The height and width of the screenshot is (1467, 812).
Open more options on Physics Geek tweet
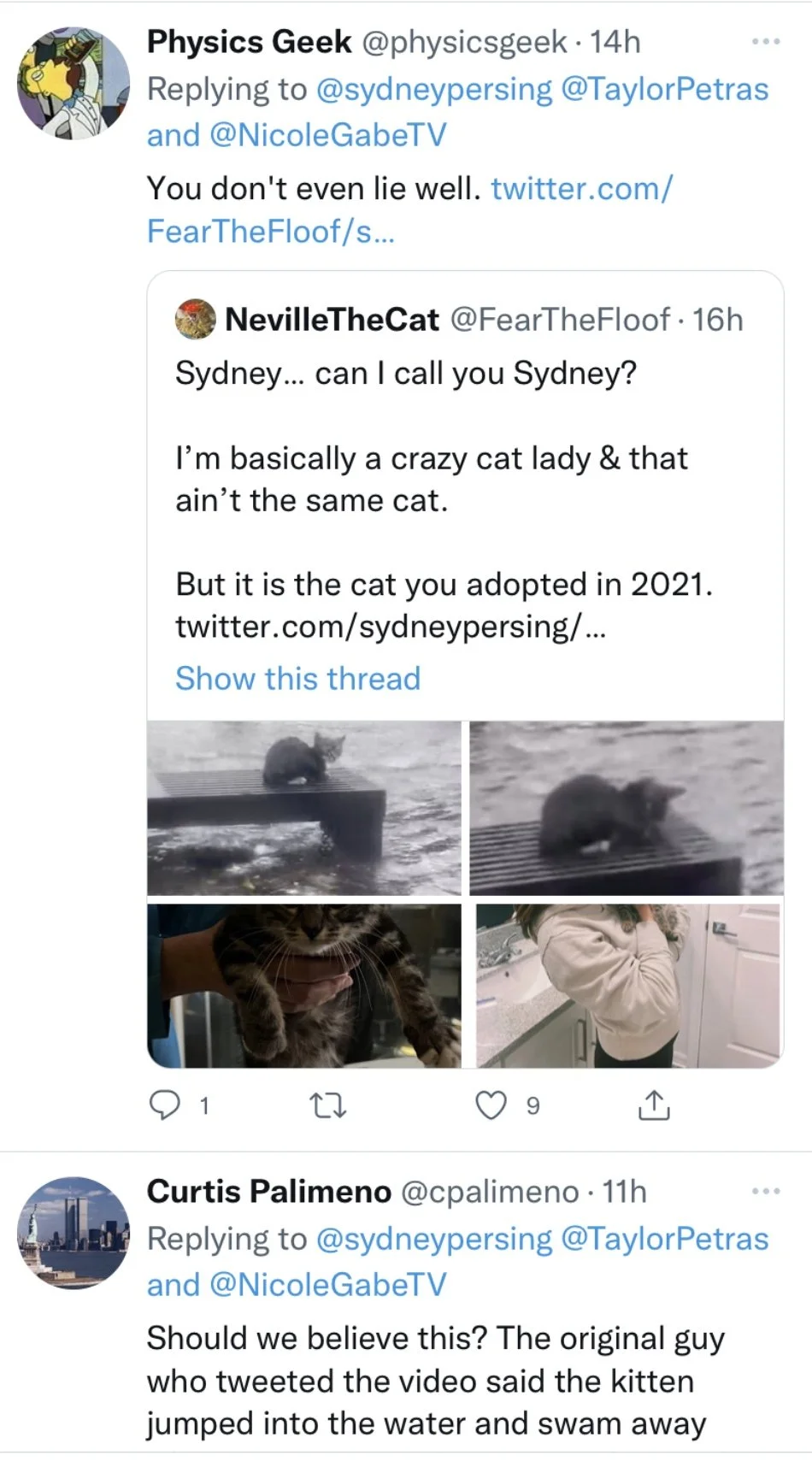coord(766,41)
